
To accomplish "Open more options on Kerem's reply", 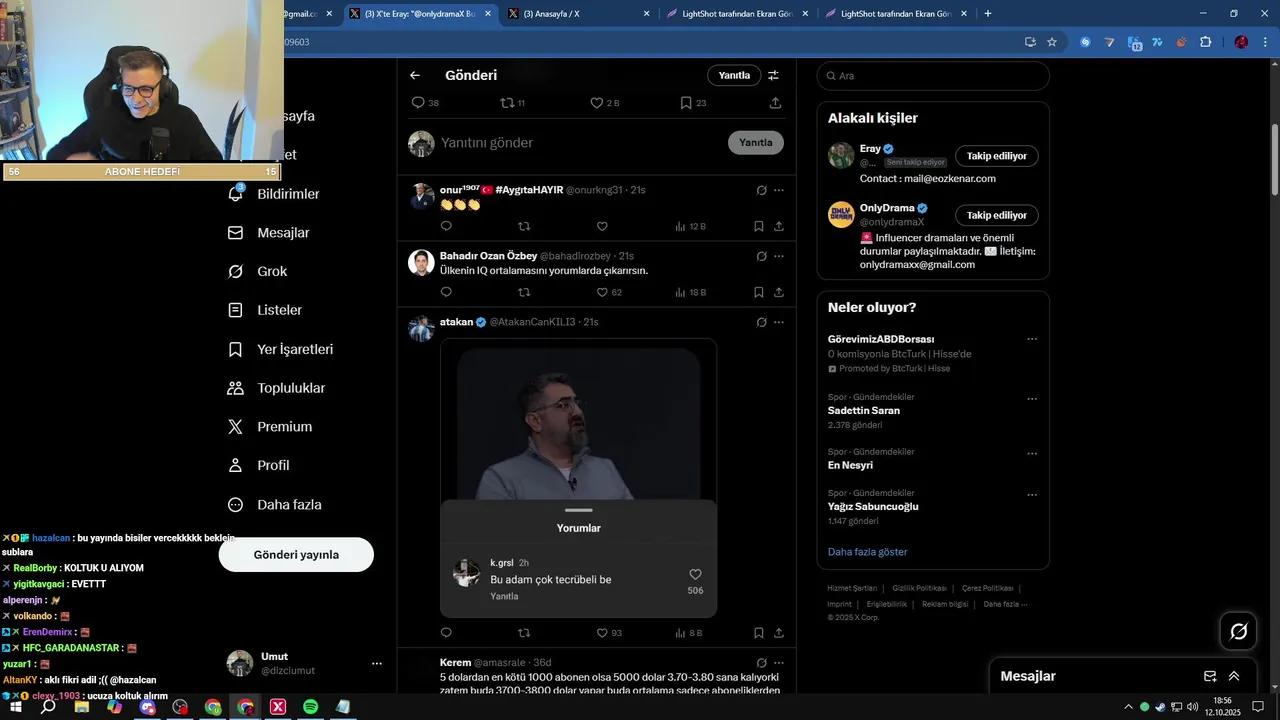I will point(779,662).
